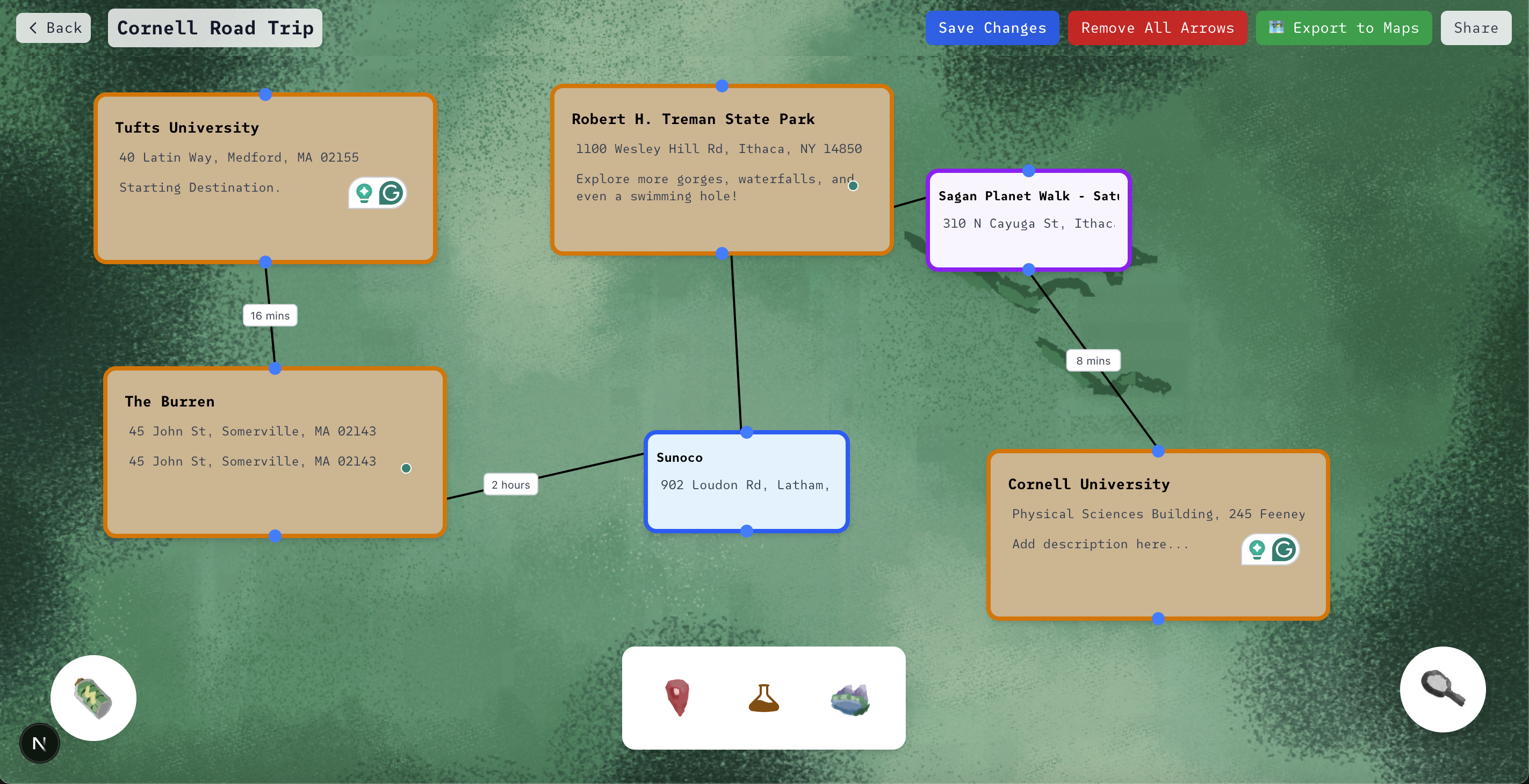Viewport: 1529px width, 784px height.
Task: Open the Next.js dev tools badge
Action: pyautogui.click(x=39, y=743)
